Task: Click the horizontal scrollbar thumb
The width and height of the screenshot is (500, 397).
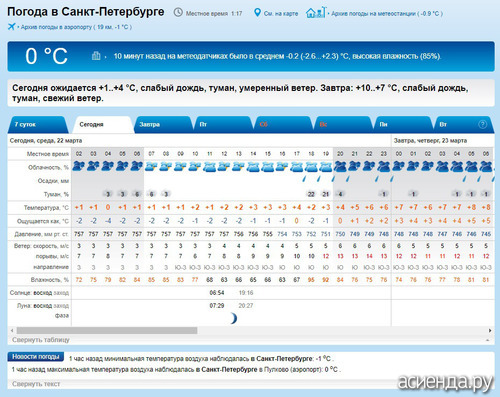Action: pyautogui.click(x=107, y=330)
